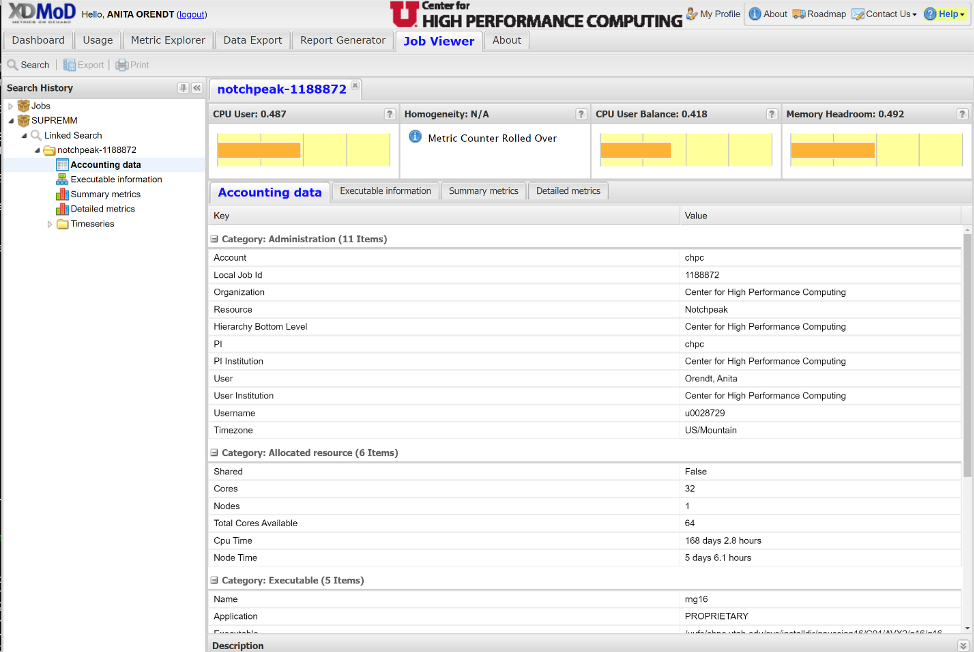Click the CPU User orange bar
The width and height of the screenshot is (974, 652).
tap(258, 150)
